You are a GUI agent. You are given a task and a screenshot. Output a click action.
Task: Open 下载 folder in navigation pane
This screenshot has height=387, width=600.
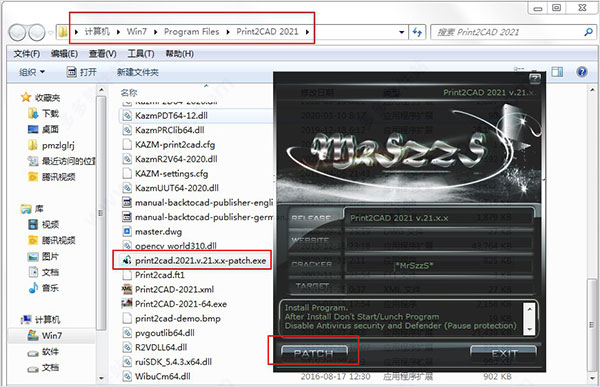[44, 114]
